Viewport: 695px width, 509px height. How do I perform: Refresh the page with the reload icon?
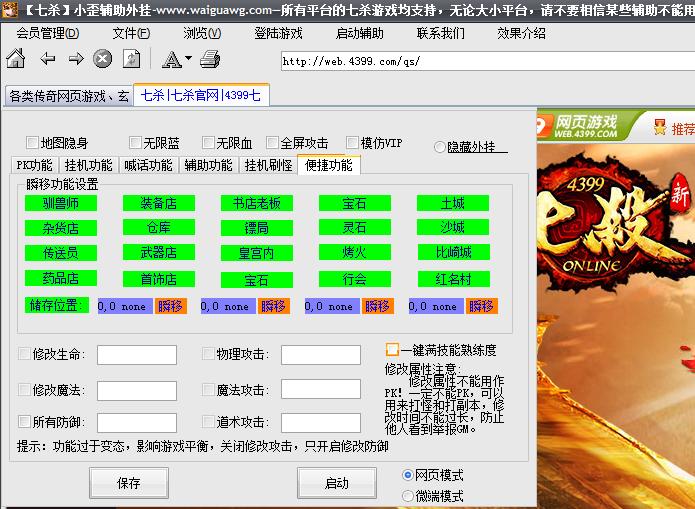point(131,59)
